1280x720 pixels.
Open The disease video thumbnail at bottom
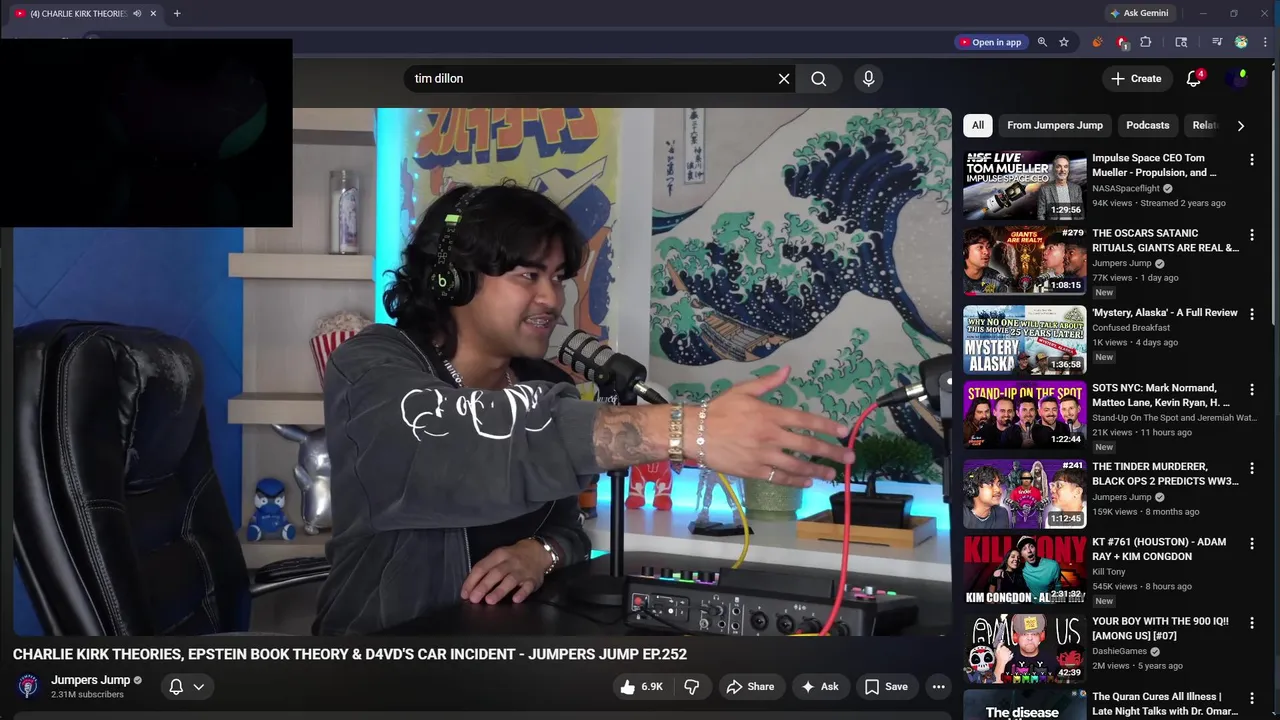click(x=1024, y=705)
